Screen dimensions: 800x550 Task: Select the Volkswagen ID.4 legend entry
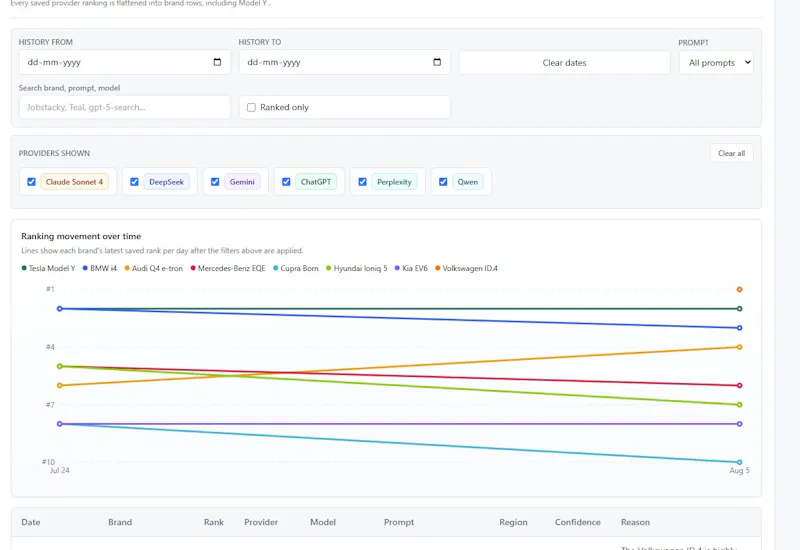point(466,268)
